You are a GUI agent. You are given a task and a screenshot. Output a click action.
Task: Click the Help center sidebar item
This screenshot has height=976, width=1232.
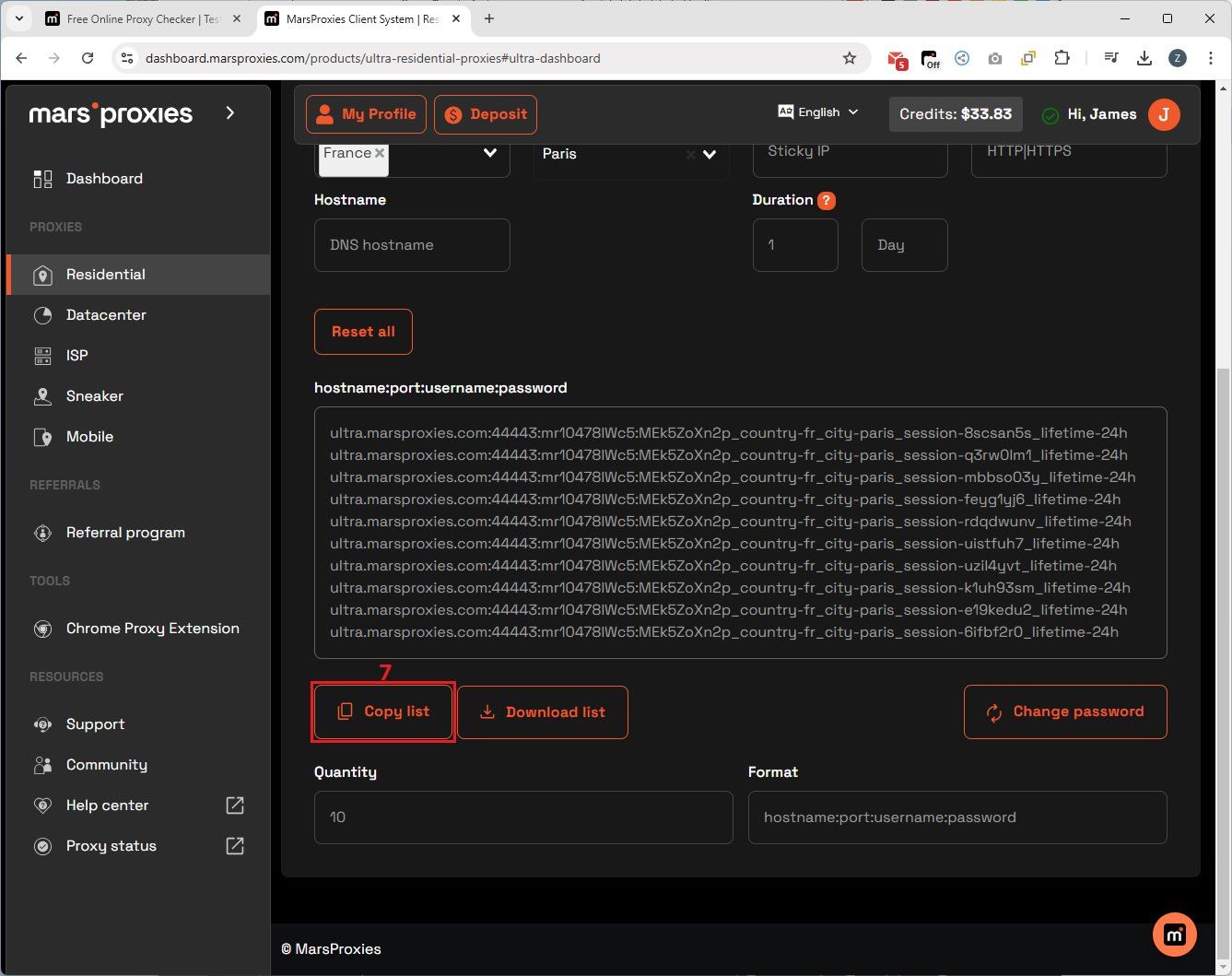107,805
